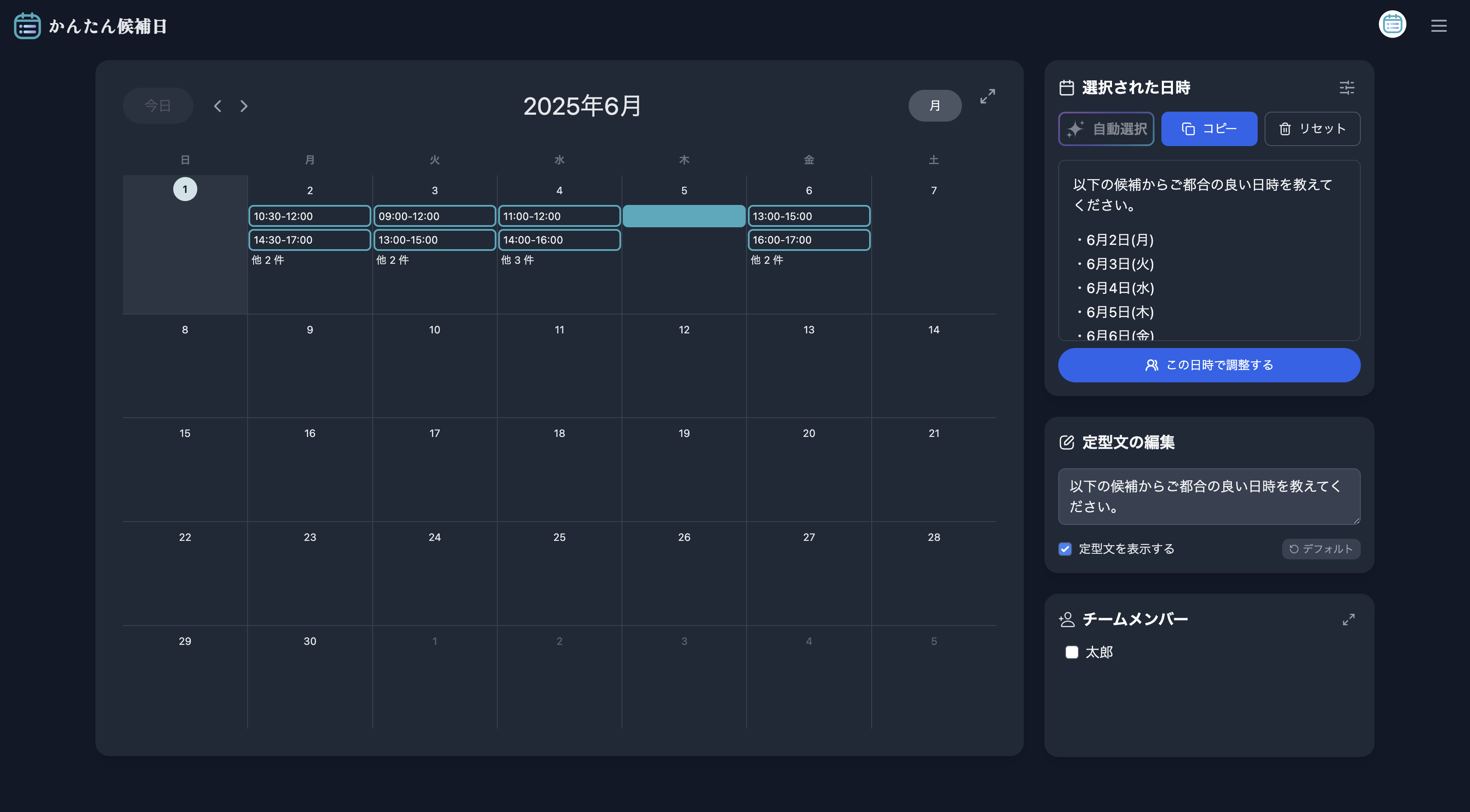The width and height of the screenshot is (1470, 812).
Task: Click the filled teal slot on June 5
Action: [684, 216]
